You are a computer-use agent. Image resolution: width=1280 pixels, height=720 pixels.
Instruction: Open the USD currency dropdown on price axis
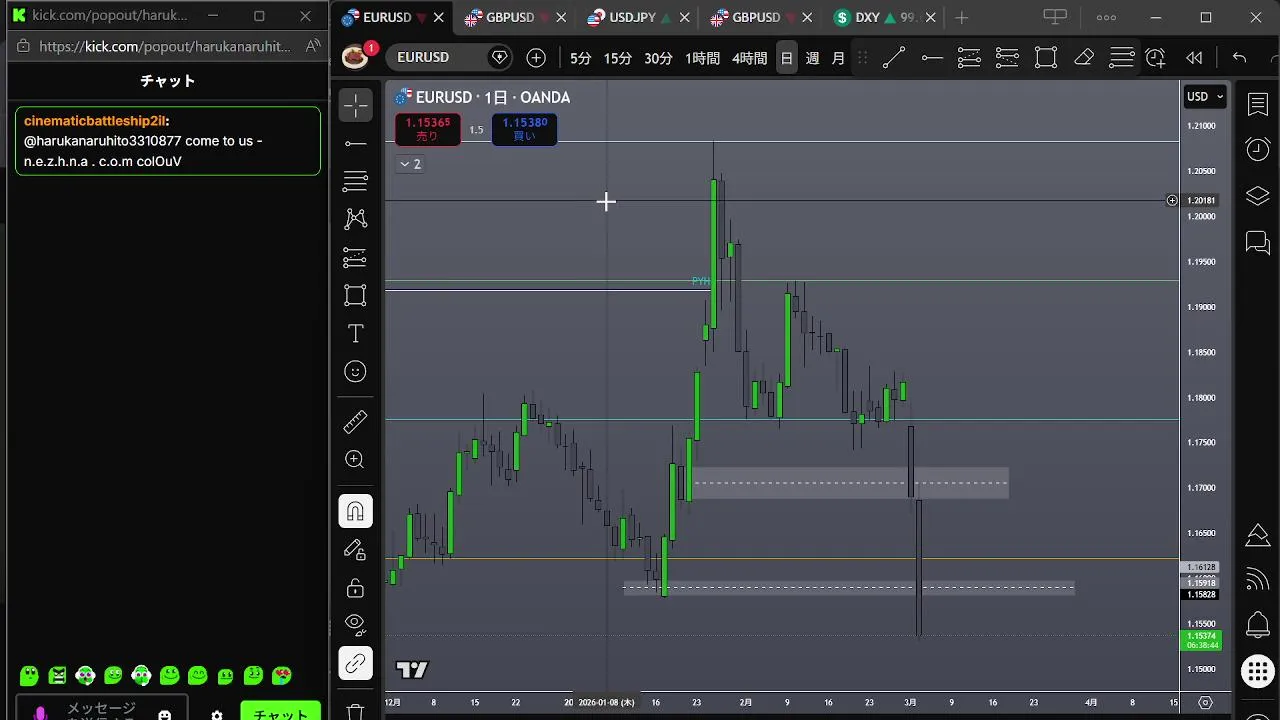1204,96
